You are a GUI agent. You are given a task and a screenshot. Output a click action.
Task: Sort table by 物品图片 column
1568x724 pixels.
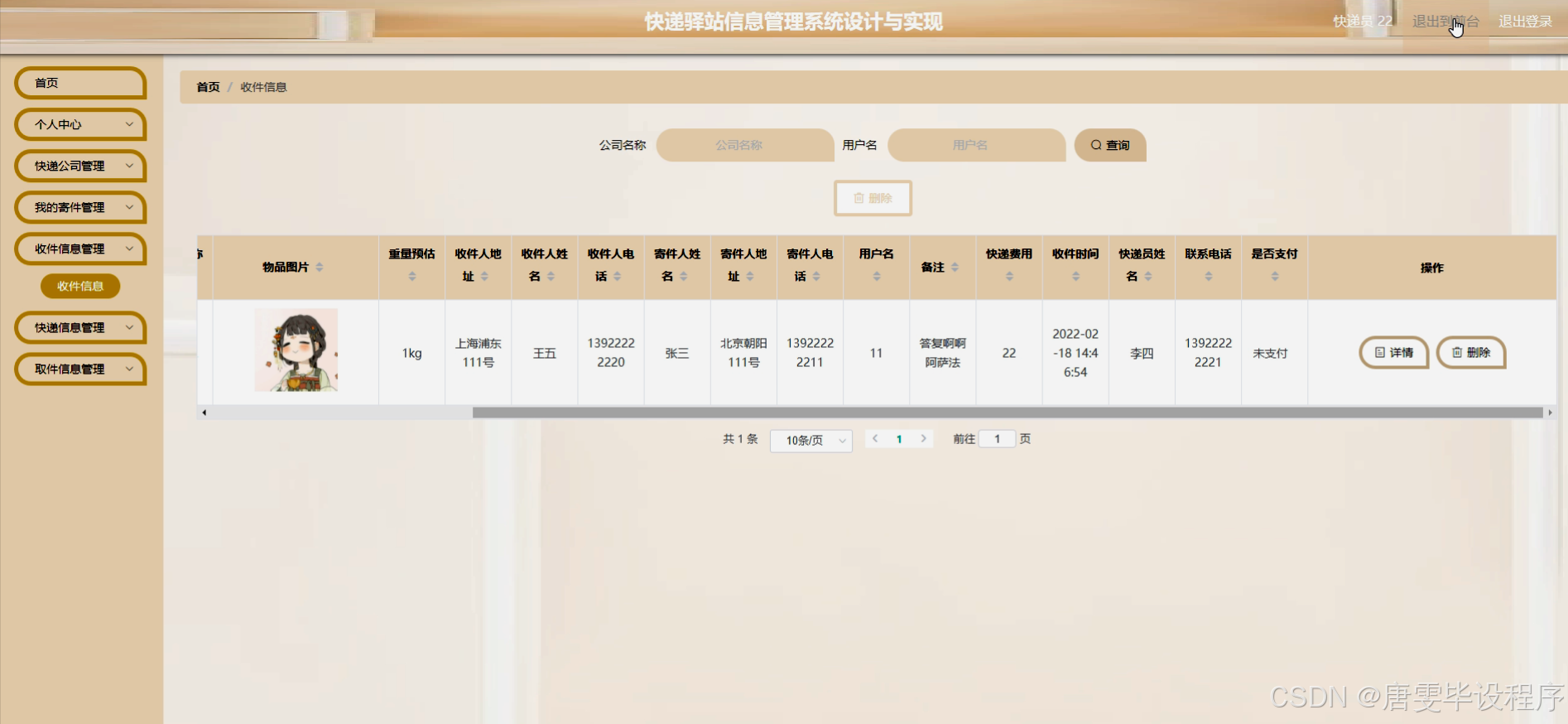[x=320, y=267]
